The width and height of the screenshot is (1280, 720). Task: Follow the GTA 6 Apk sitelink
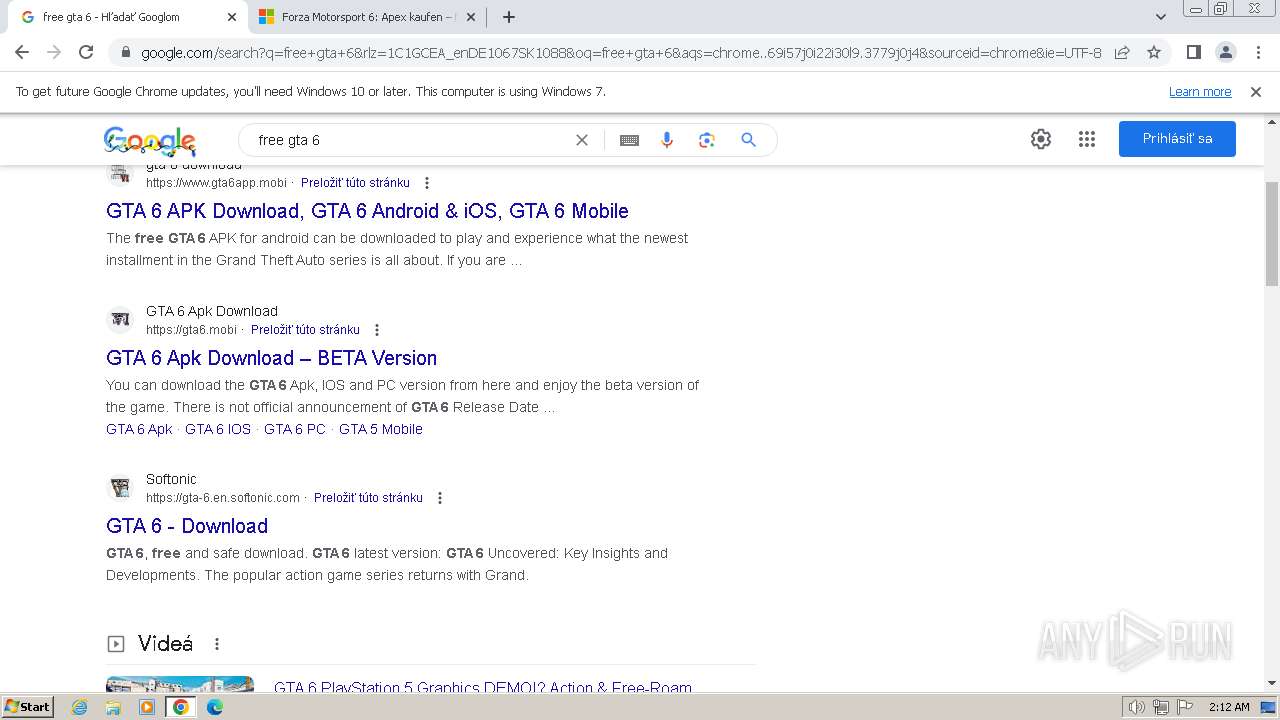[139, 429]
